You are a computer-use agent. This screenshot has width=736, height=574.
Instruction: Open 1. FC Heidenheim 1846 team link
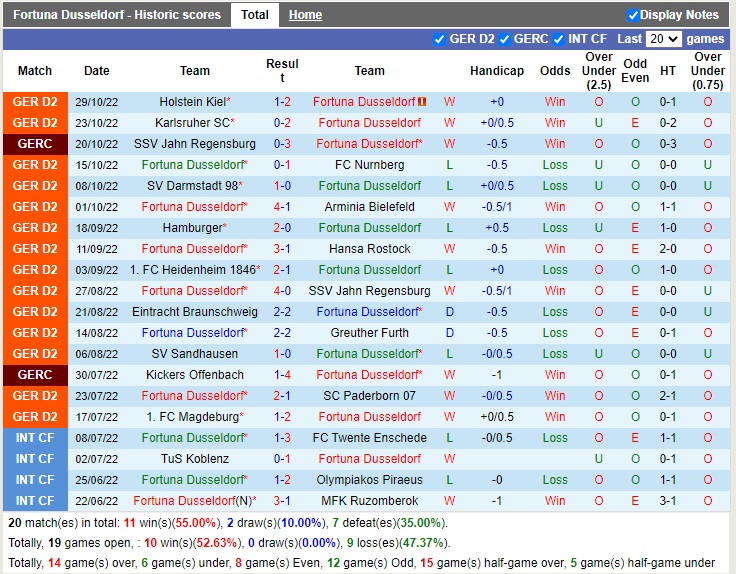[192, 270]
